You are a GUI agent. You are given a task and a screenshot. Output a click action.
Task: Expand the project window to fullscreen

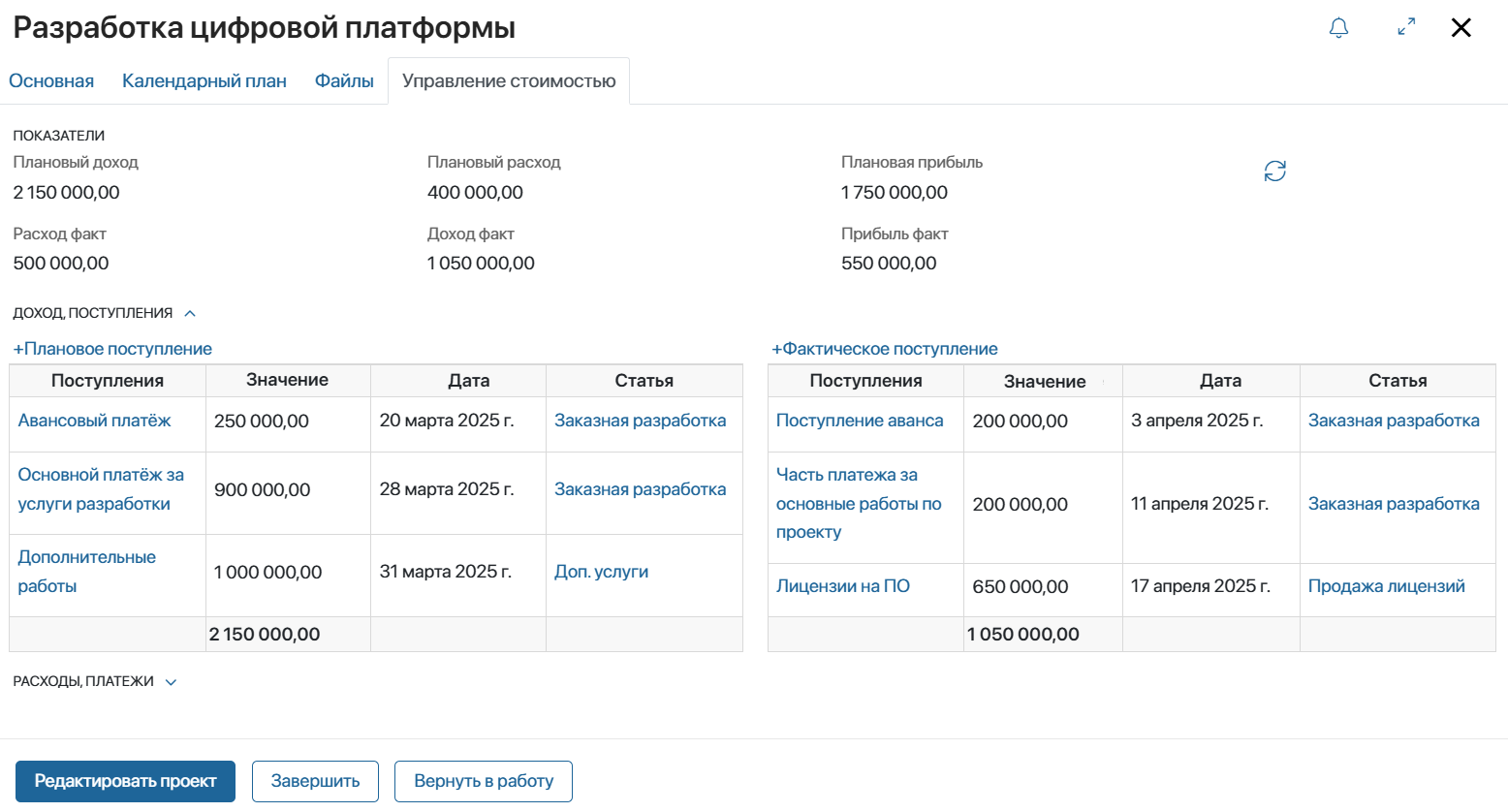click(x=1405, y=28)
